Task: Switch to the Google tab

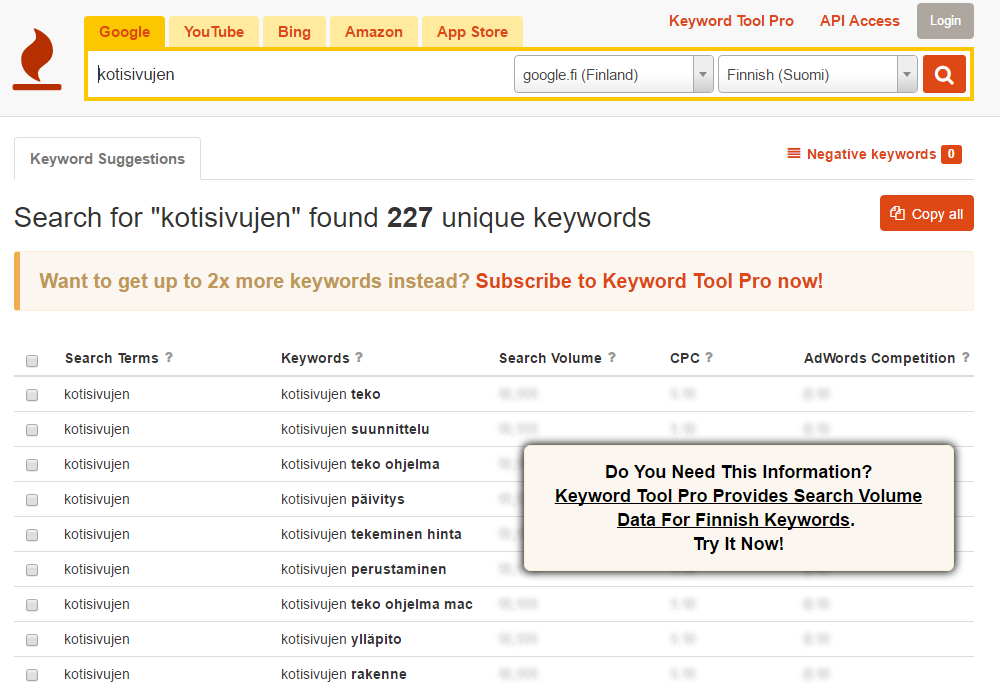Action: pos(124,32)
